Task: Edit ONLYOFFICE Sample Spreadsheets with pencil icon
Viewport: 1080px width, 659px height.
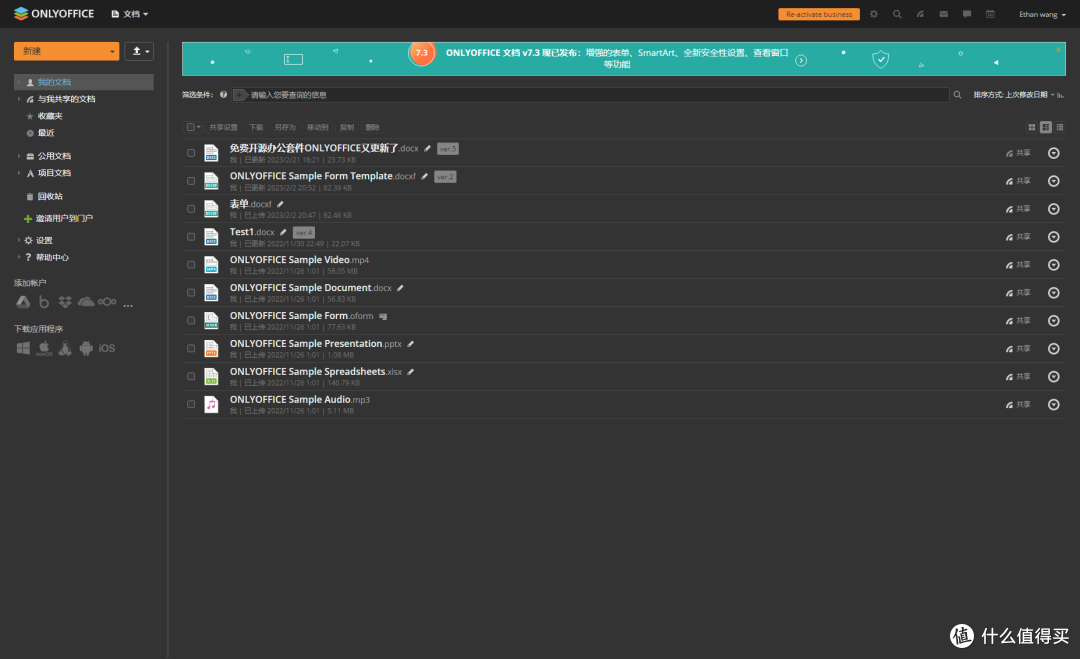Action: point(411,372)
